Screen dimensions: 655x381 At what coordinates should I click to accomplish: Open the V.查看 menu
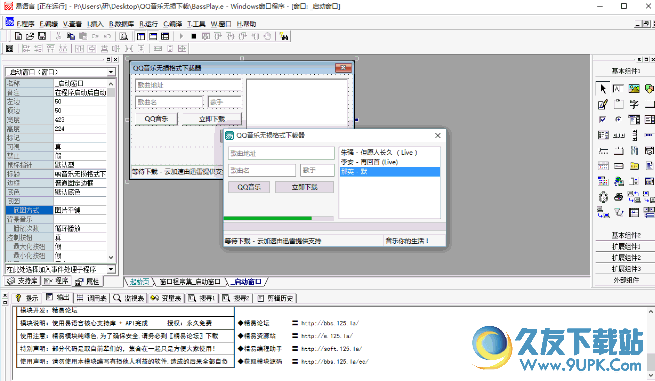coord(72,24)
